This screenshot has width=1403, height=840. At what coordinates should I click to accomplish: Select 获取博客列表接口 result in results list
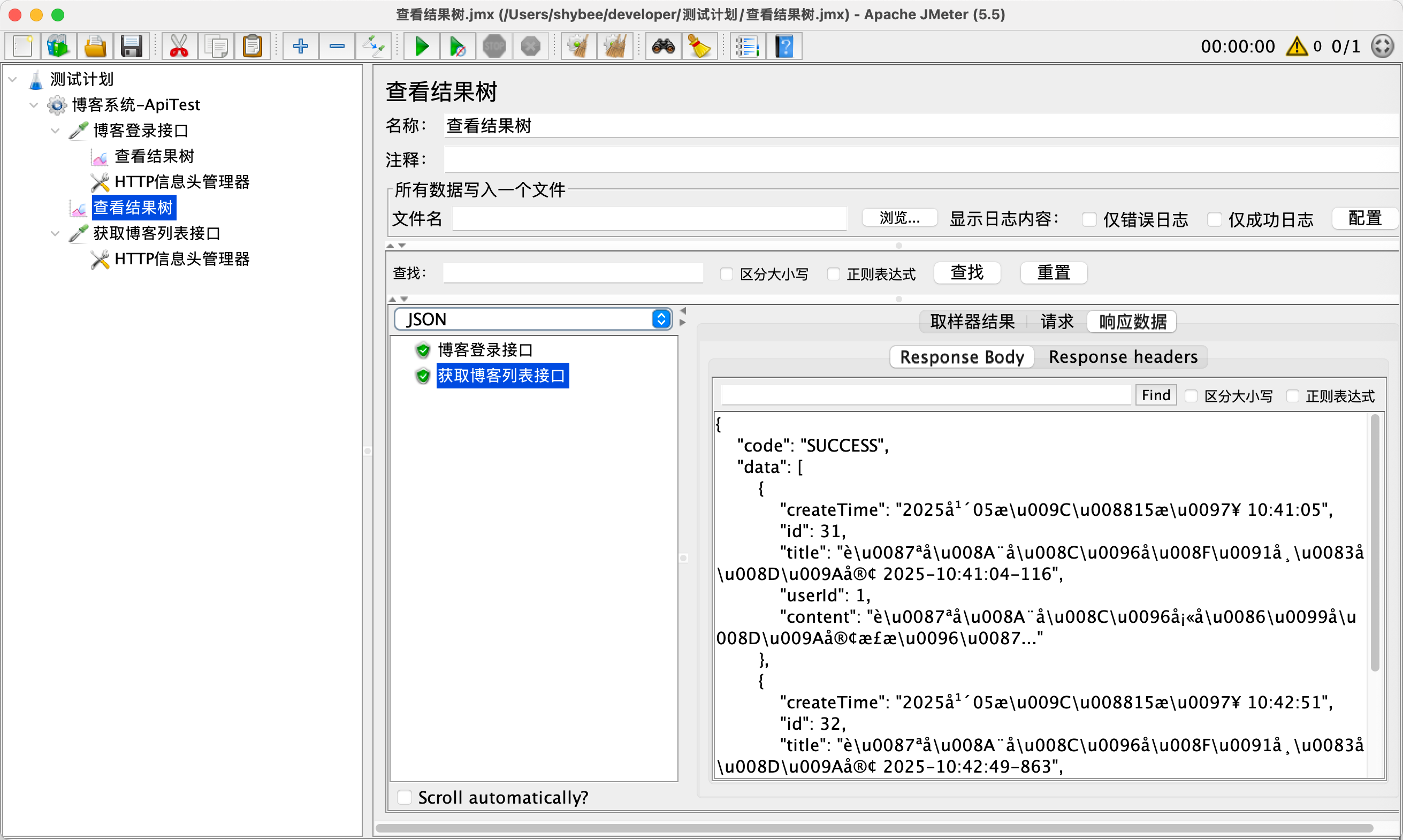(x=502, y=376)
